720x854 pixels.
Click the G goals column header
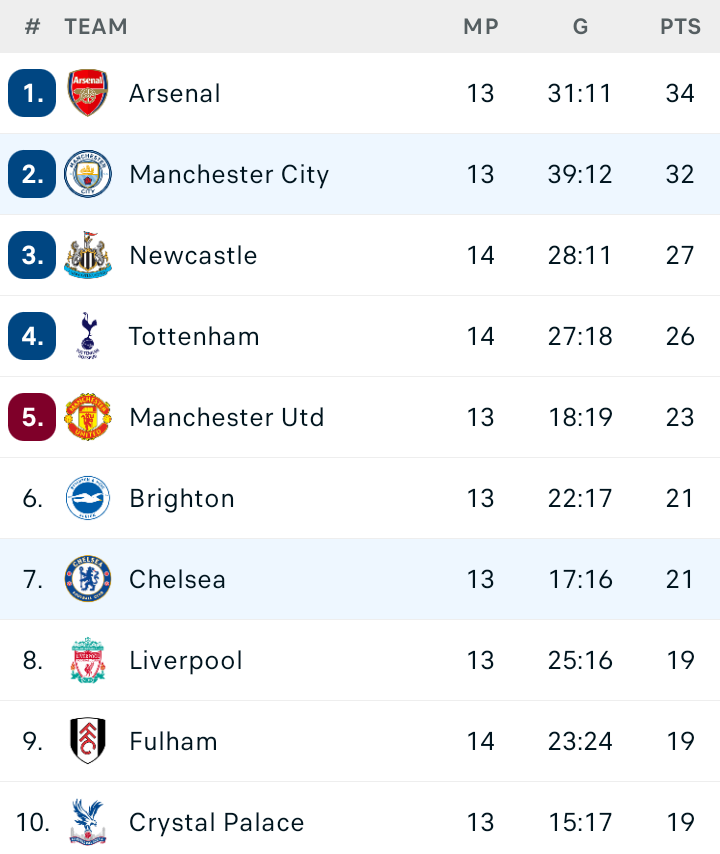coord(581,26)
